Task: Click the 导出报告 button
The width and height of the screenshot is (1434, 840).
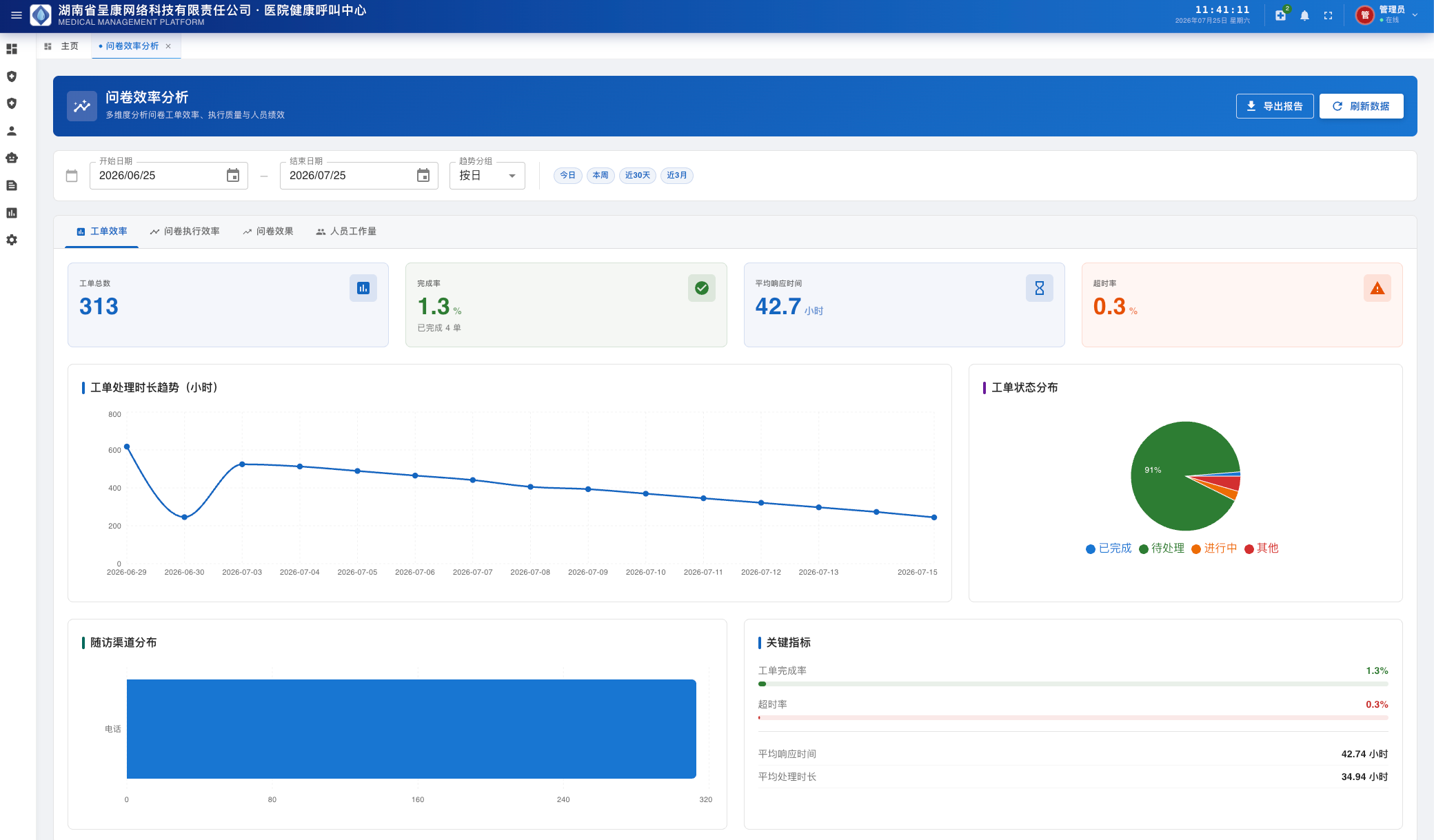Action: coord(1275,106)
